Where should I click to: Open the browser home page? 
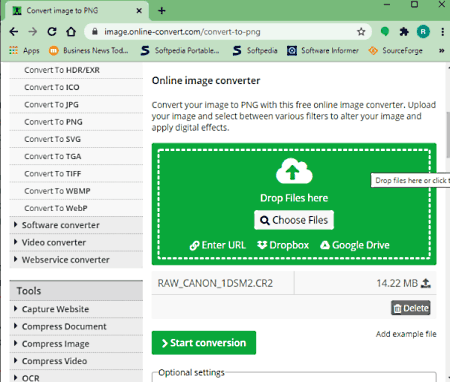[x=71, y=32]
